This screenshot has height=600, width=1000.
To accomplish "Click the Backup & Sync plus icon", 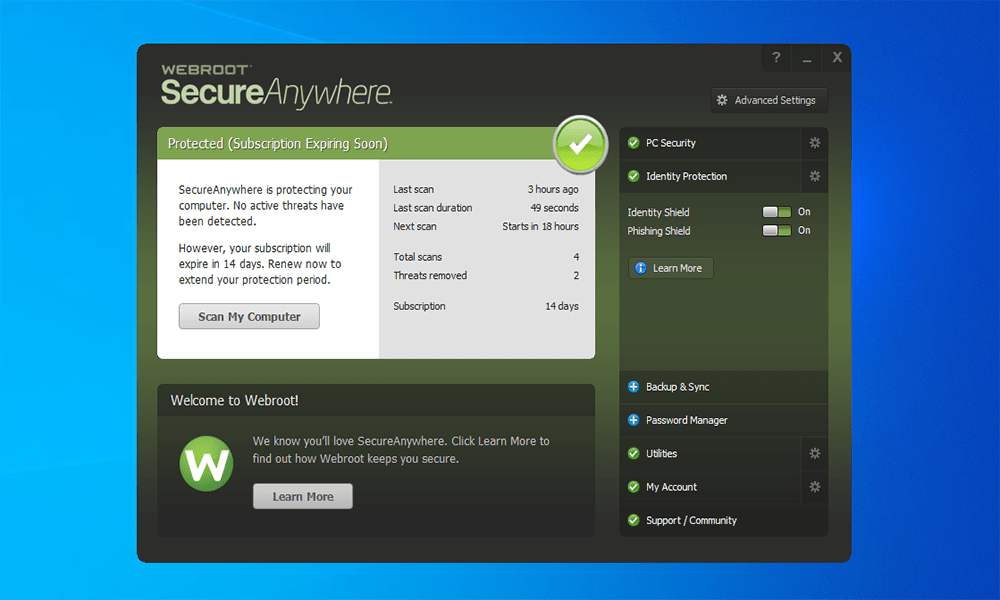I will [633, 387].
